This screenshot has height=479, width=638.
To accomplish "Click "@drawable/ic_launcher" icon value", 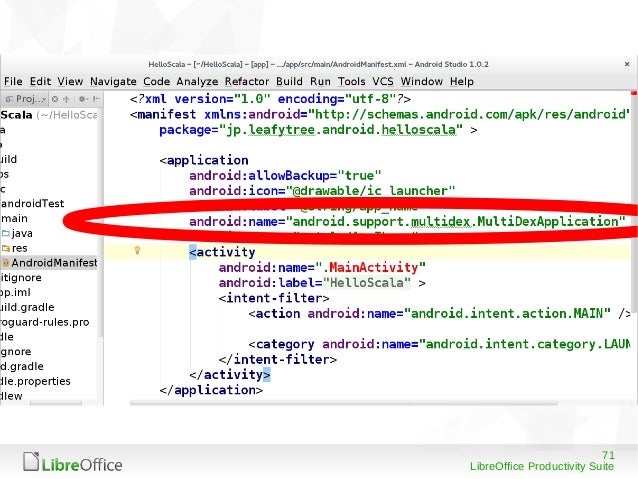I will click(x=370, y=191).
